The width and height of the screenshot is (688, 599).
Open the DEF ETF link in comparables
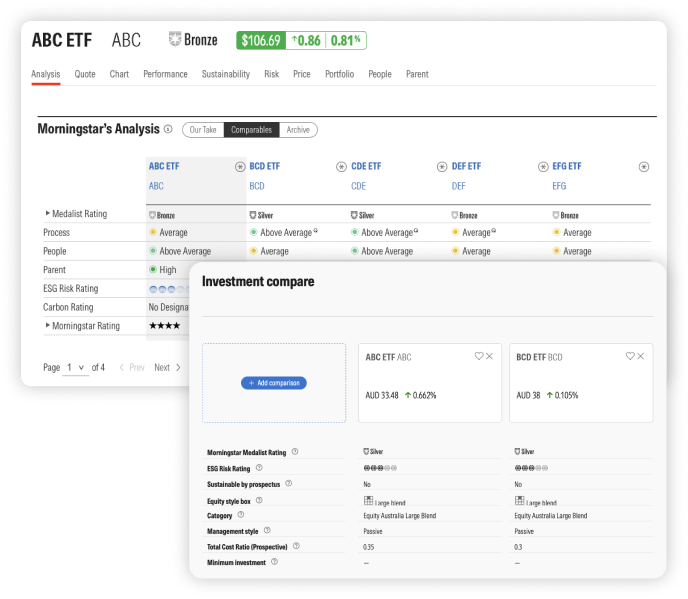click(466, 166)
